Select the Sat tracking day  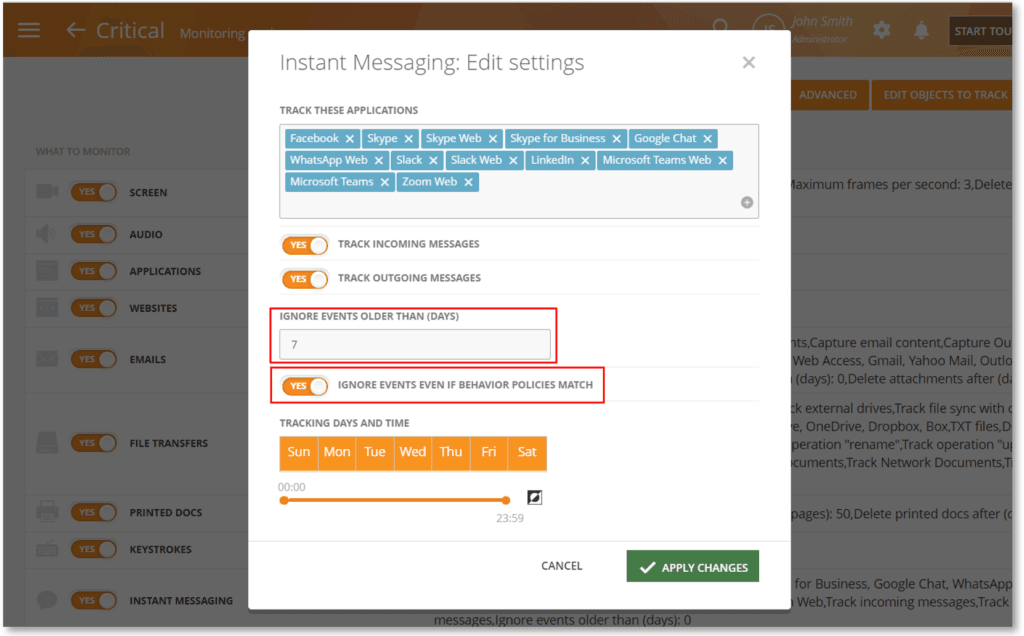(x=527, y=453)
